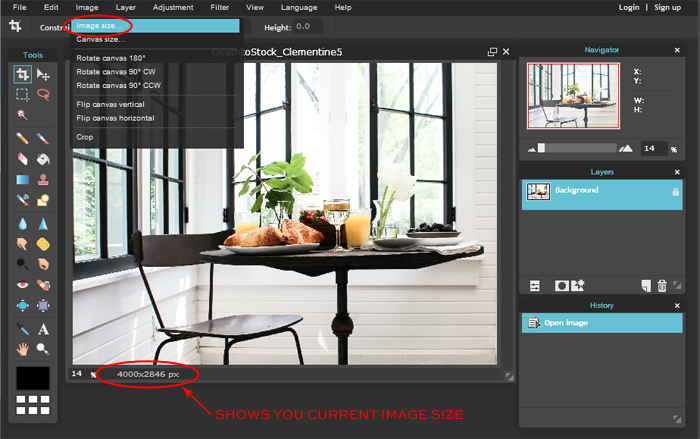Toggle the Background layer lock
The height and width of the screenshot is (439, 700).
coord(675,191)
